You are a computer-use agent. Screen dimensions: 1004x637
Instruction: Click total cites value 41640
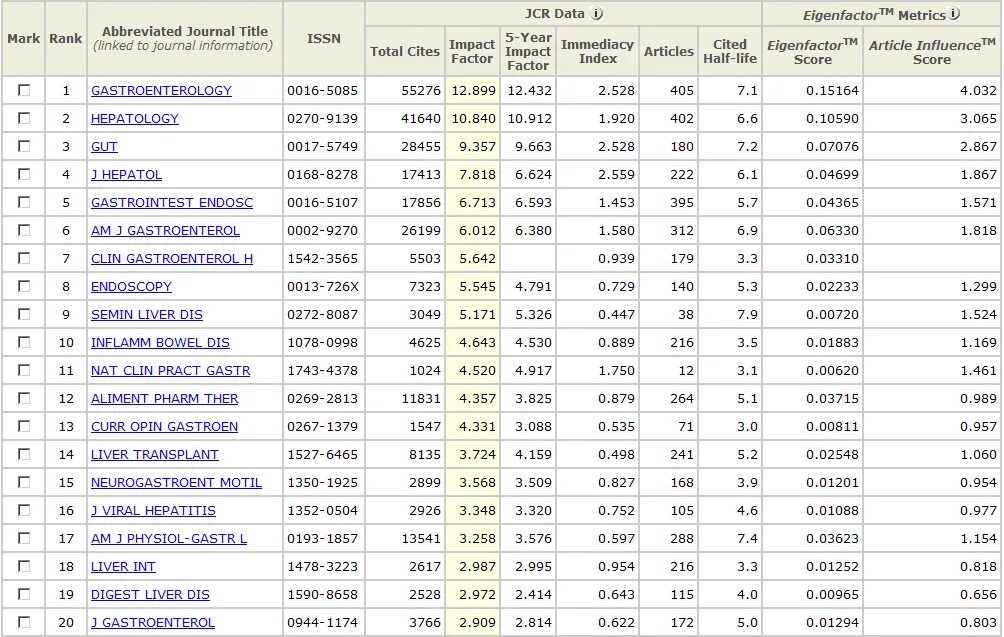(x=421, y=119)
